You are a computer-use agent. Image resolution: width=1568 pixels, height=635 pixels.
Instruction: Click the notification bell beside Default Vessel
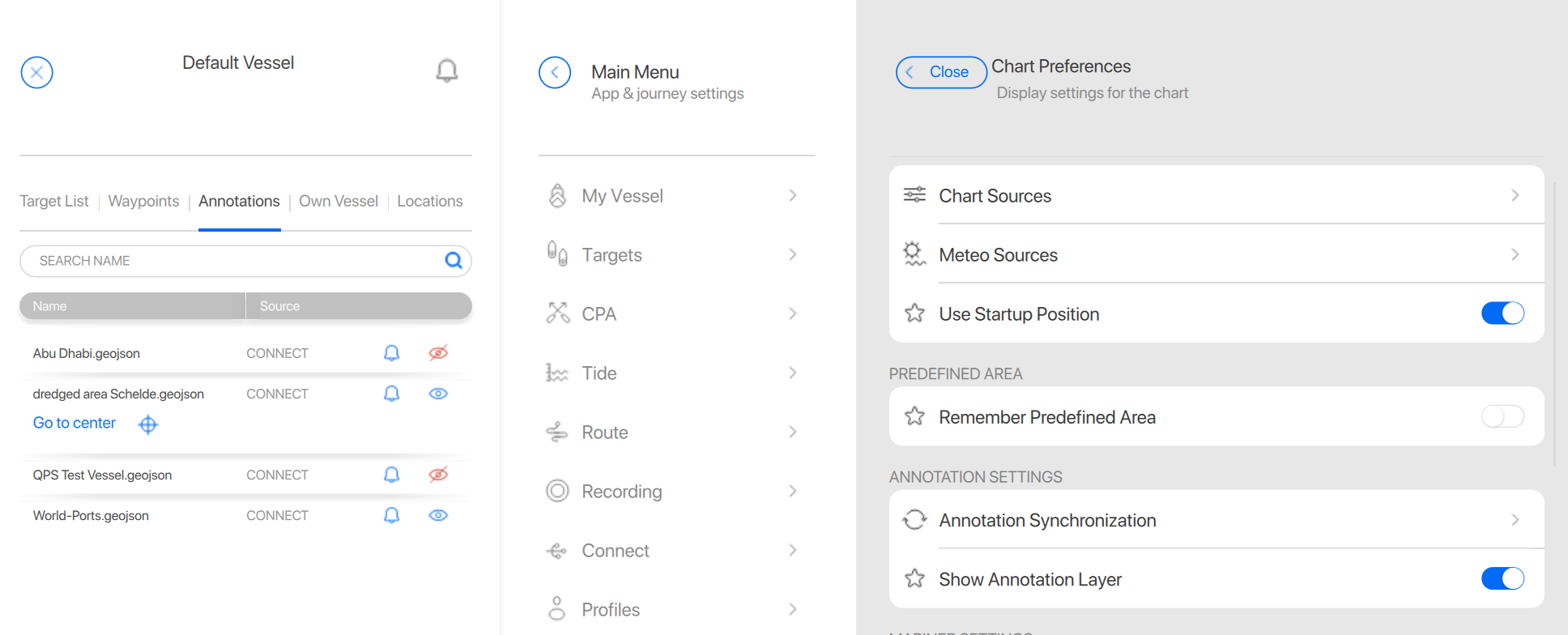(447, 70)
